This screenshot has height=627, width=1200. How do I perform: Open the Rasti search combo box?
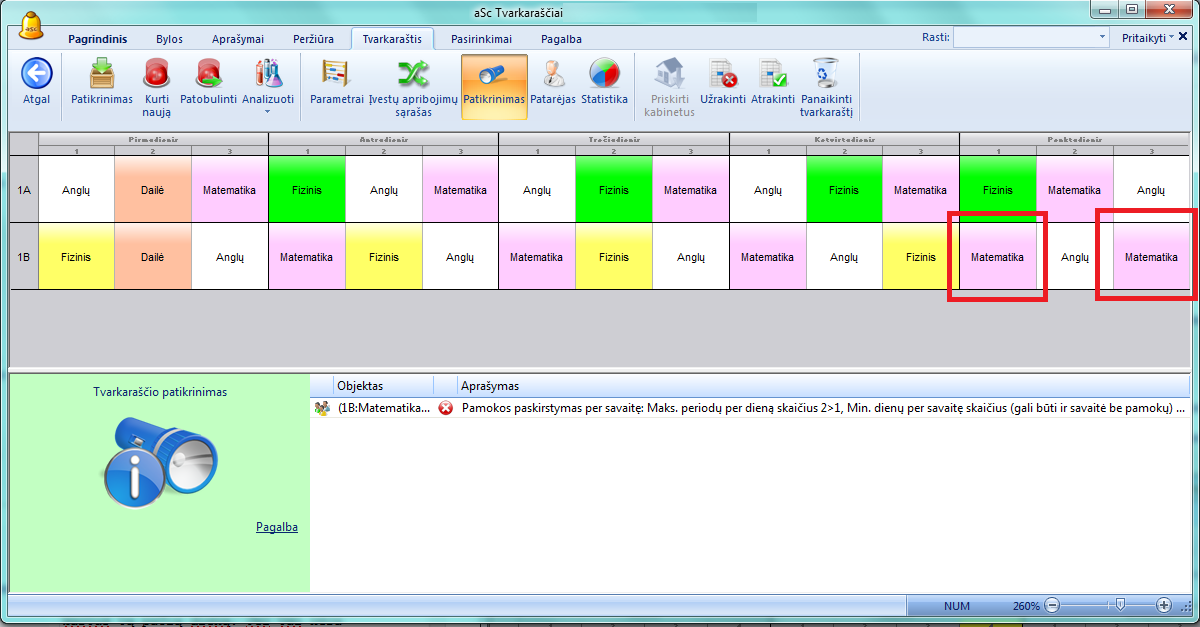pos(1030,37)
